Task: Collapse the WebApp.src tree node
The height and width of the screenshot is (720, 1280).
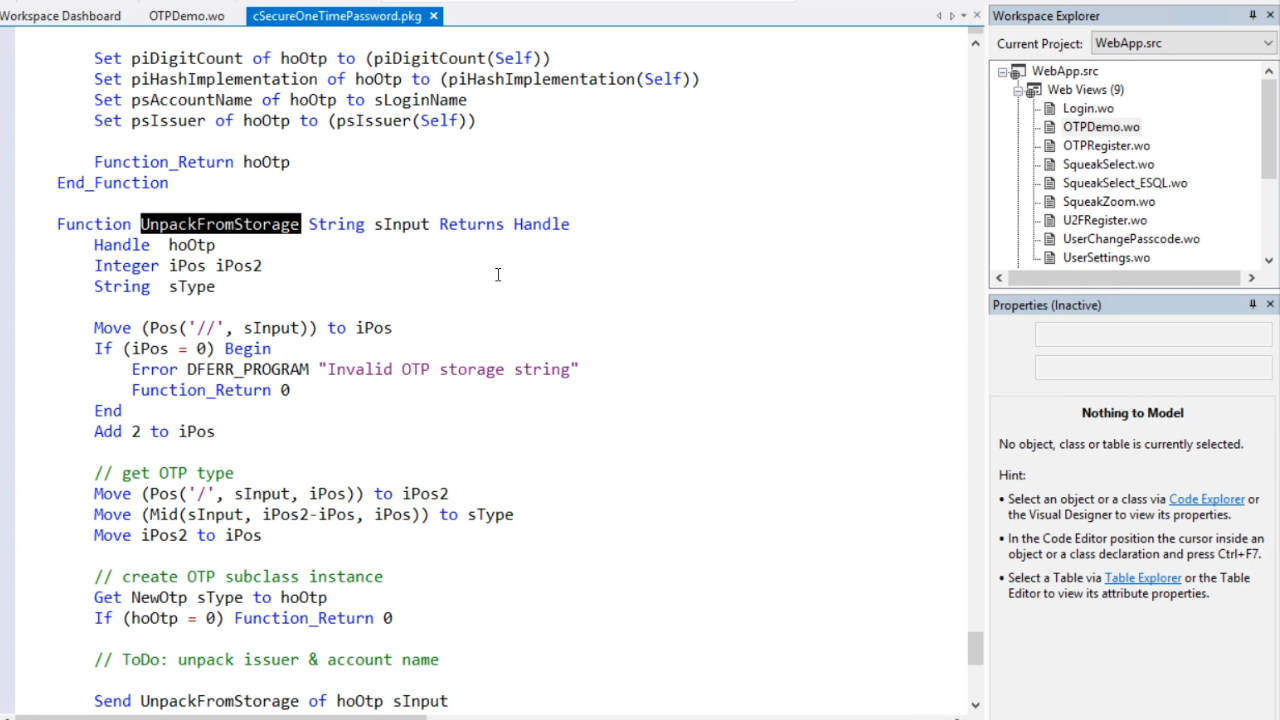Action: [x=1003, y=71]
